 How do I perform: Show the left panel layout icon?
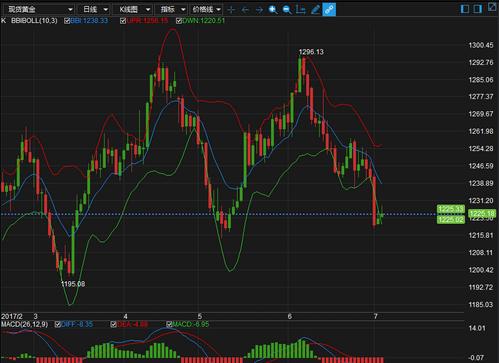point(465,9)
